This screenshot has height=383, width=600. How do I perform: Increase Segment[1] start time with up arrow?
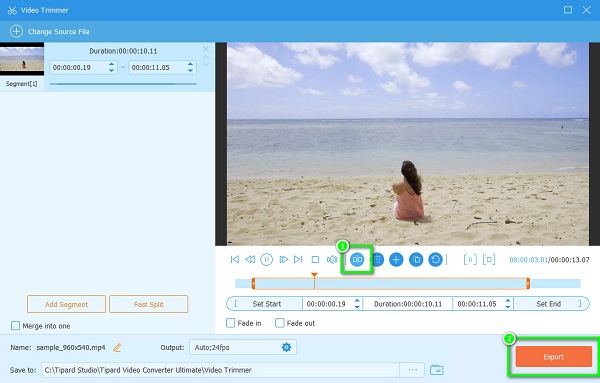111,64
